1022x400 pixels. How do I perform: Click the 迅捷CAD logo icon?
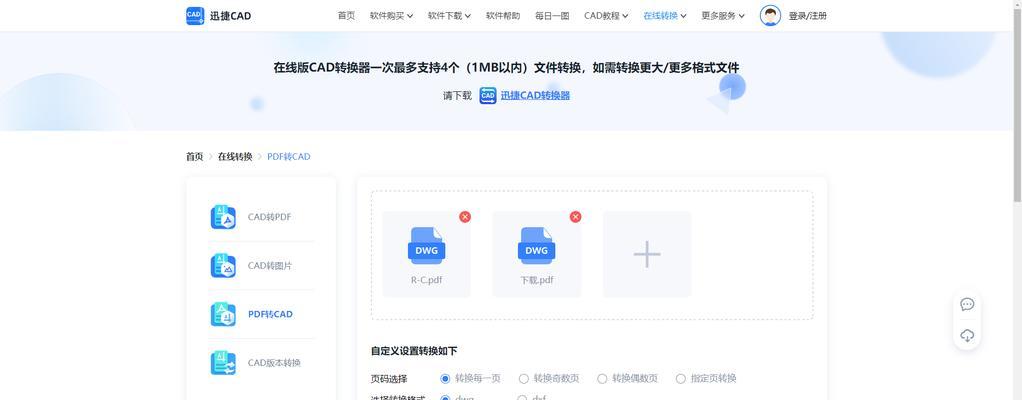pos(195,16)
